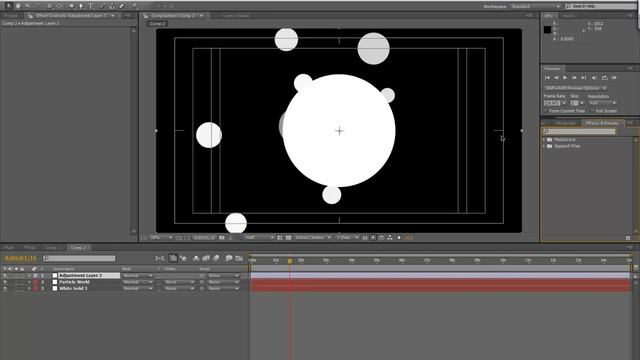Toggle loop option in Preview panel

604,78
